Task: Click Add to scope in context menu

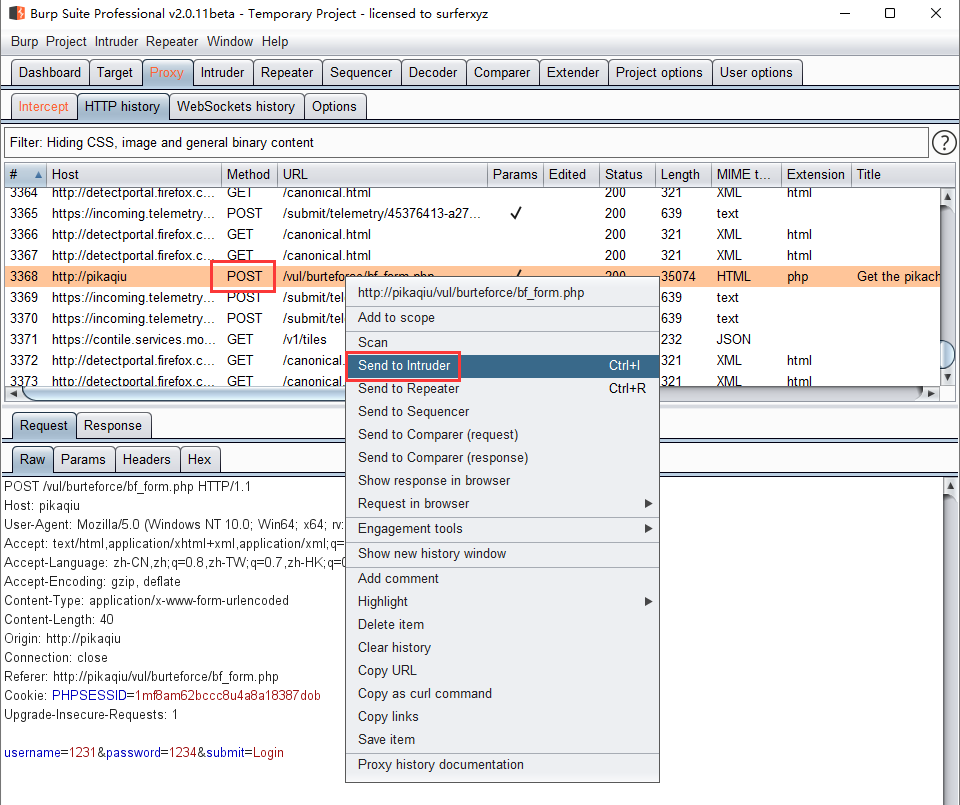Action: [x=502, y=318]
